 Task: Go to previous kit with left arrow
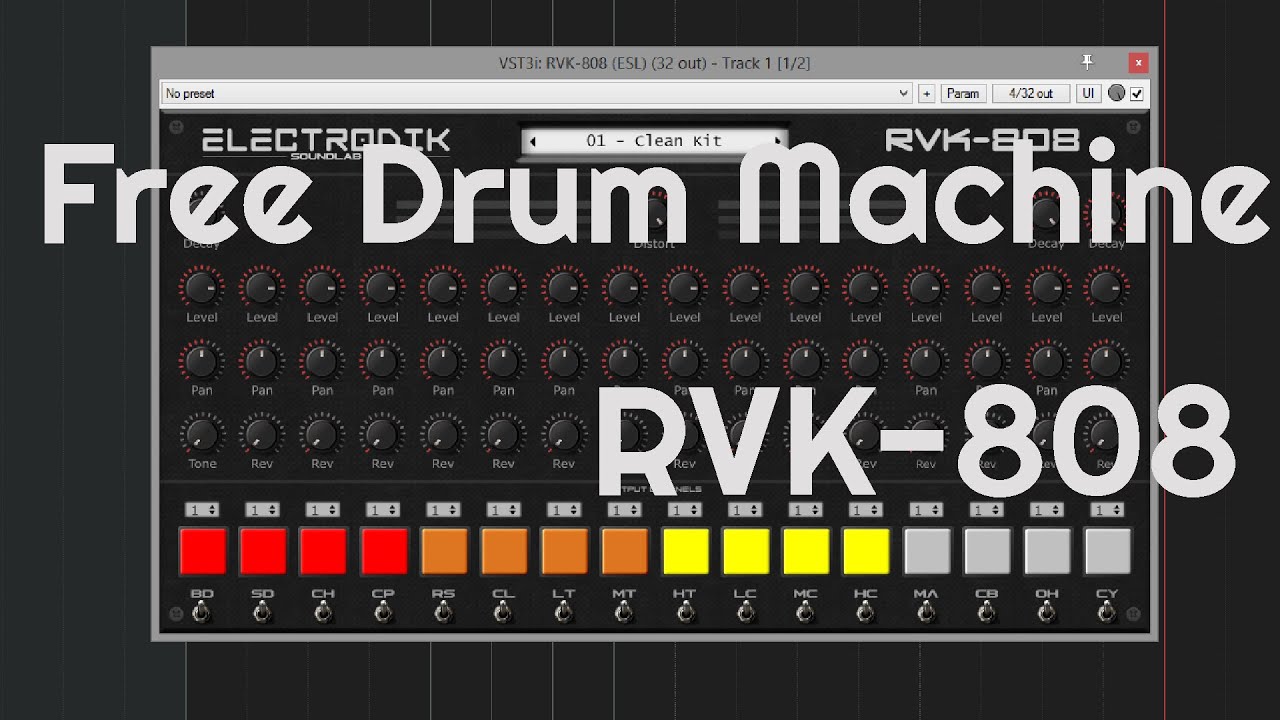[x=533, y=141]
